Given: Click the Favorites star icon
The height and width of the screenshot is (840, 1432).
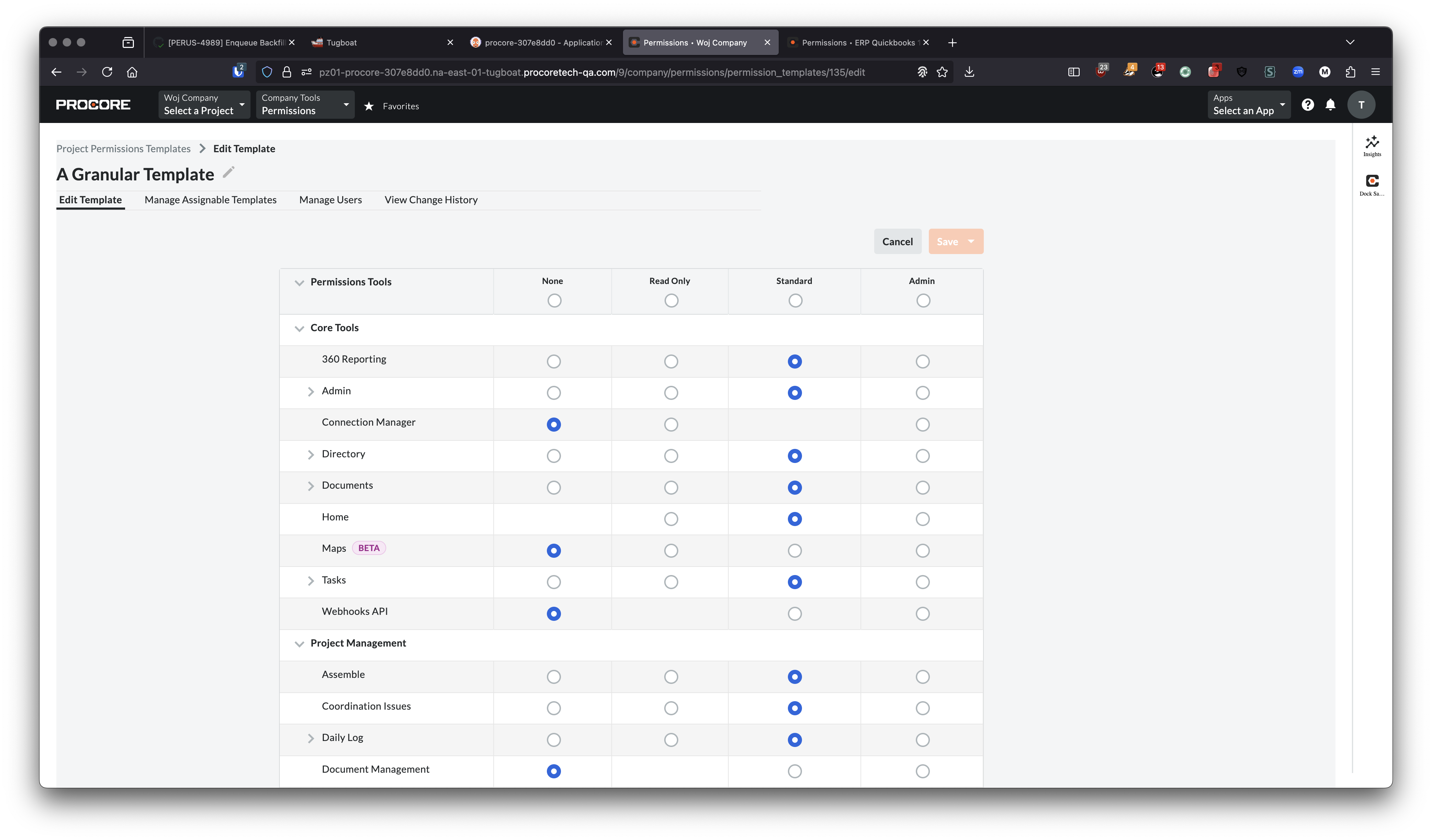Looking at the screenshot, I should (x=369, y=106).
